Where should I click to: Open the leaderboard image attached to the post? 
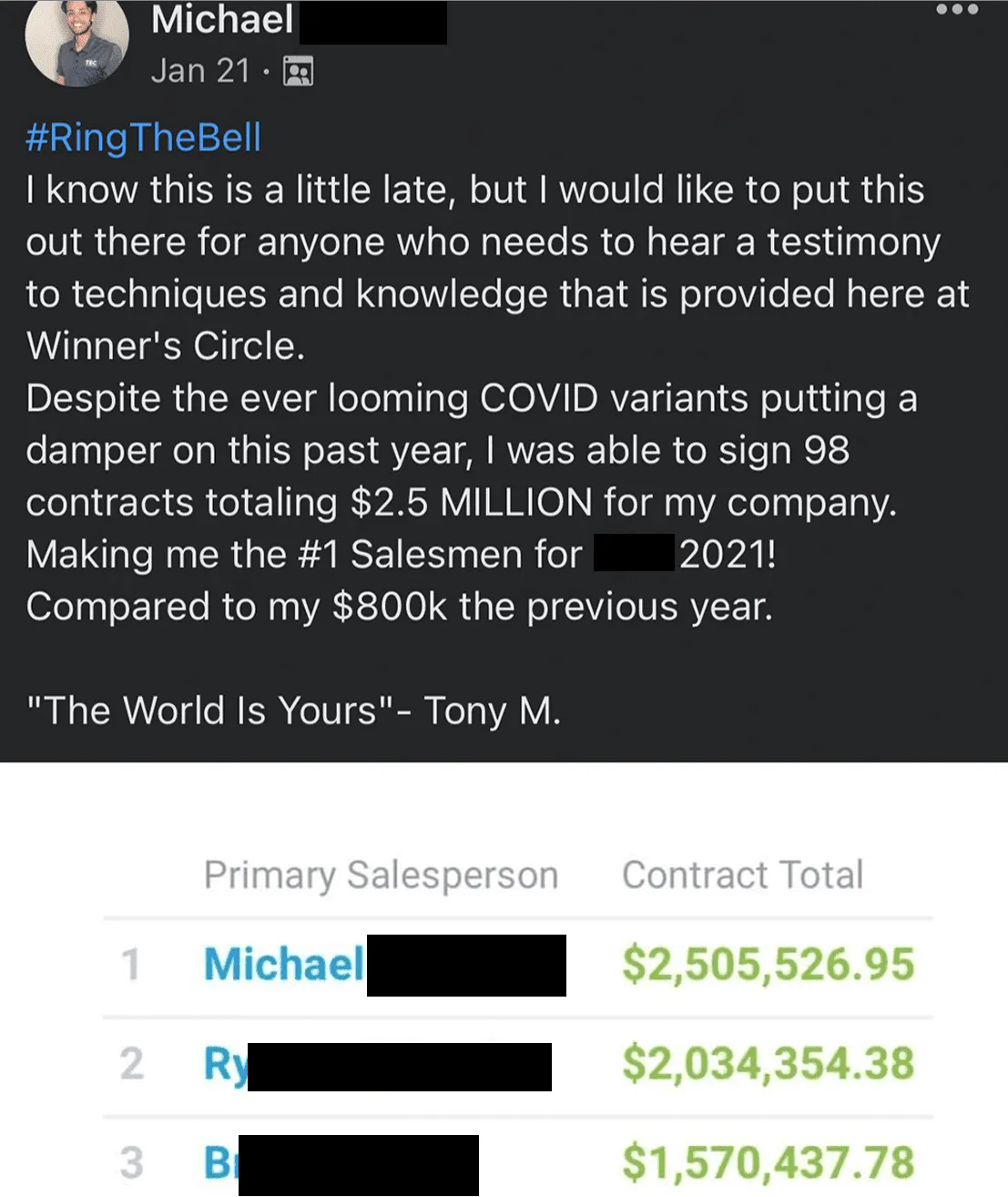[504, 979]
